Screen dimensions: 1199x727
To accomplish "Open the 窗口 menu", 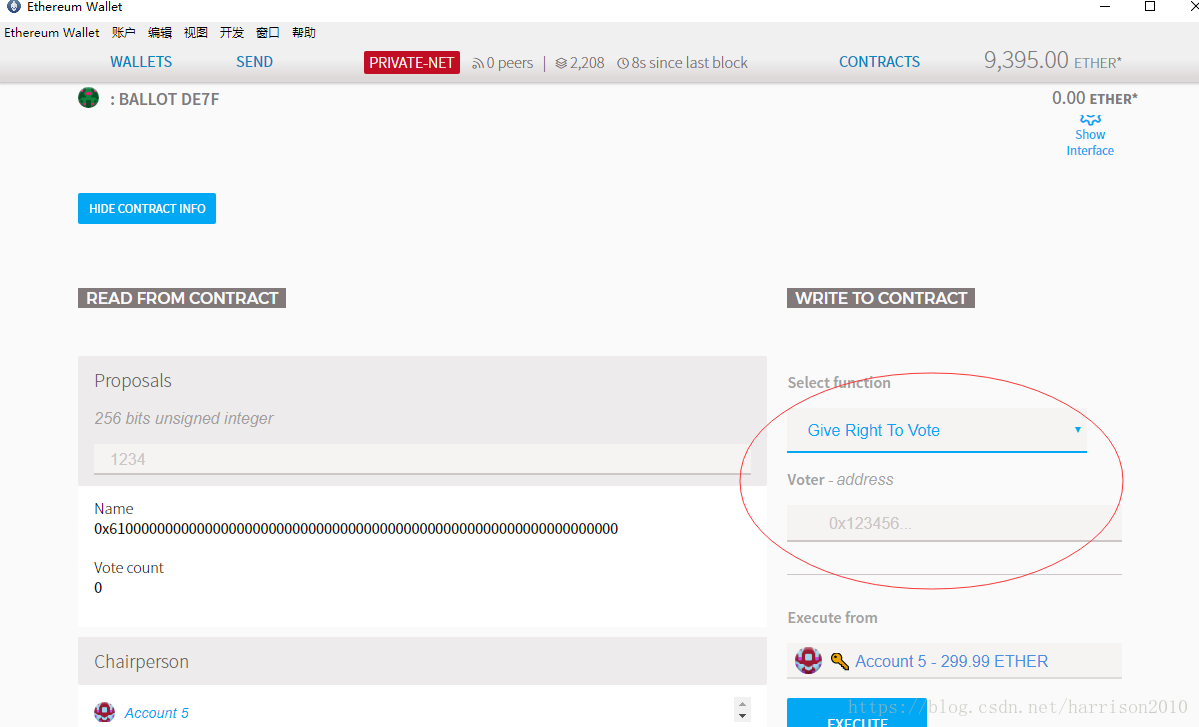I will pos(268,32).
